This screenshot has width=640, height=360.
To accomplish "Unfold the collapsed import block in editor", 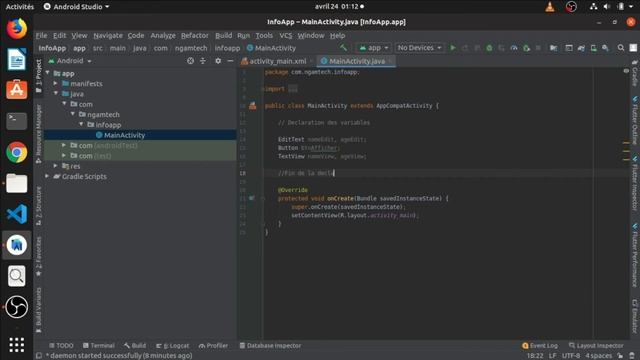I will coord(293,89).
